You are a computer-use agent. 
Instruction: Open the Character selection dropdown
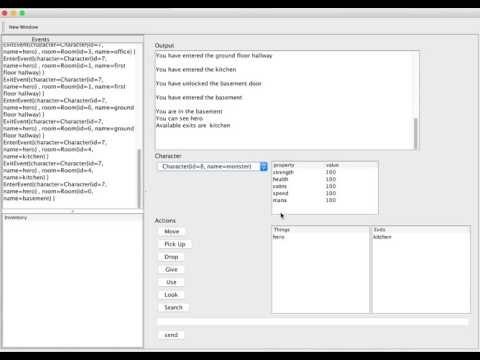[x=212, y=166]
